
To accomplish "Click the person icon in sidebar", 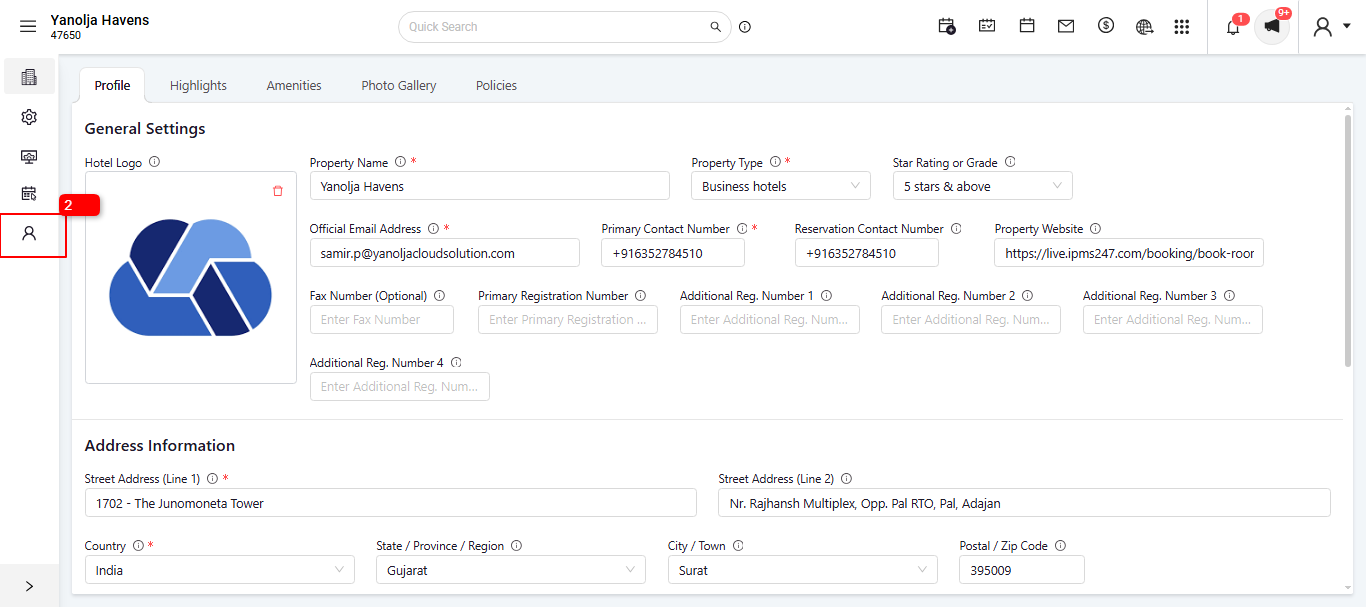I will click(x=29, y=233).
